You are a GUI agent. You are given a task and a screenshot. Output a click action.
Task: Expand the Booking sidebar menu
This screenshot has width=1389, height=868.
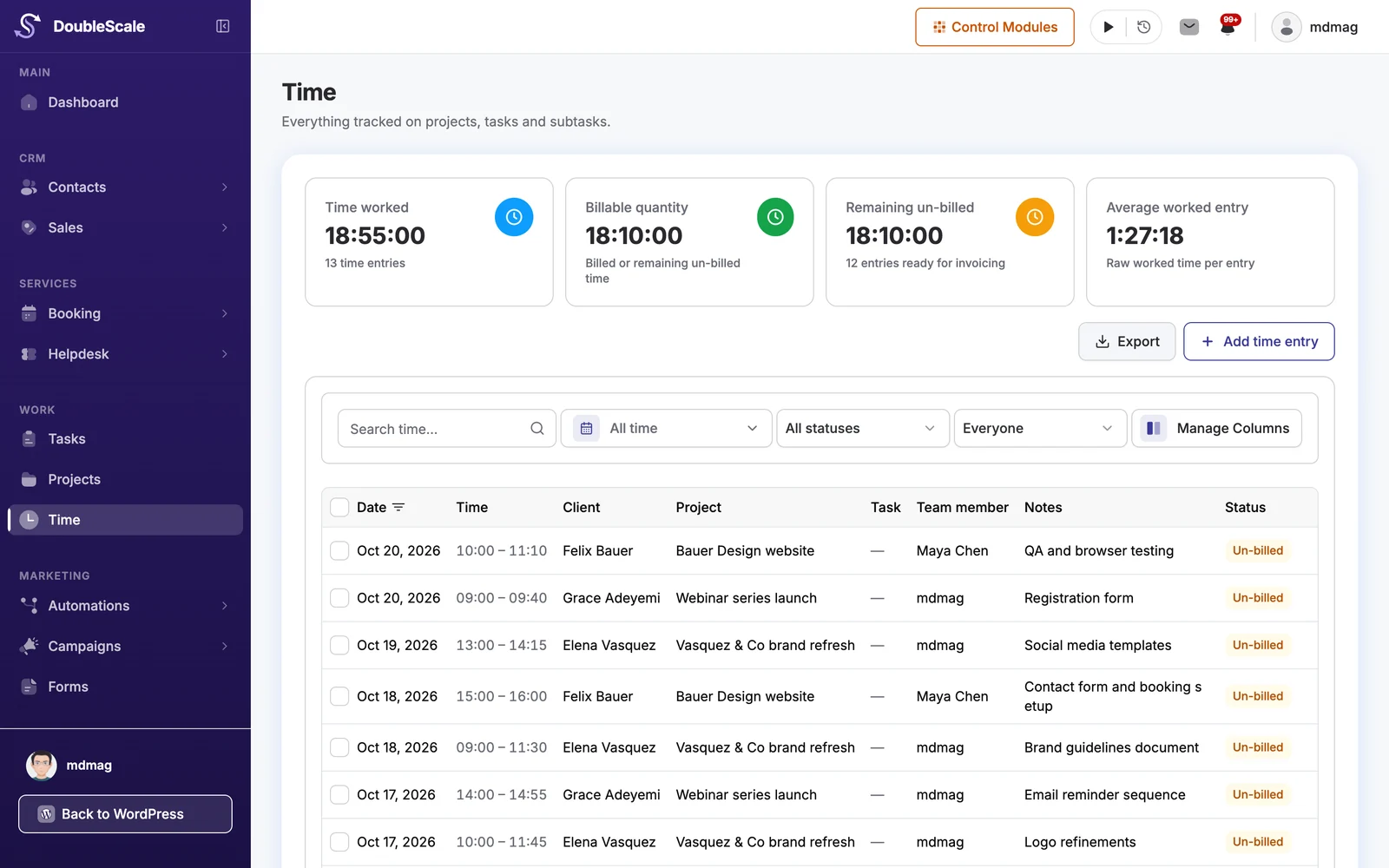pos(125,313)
